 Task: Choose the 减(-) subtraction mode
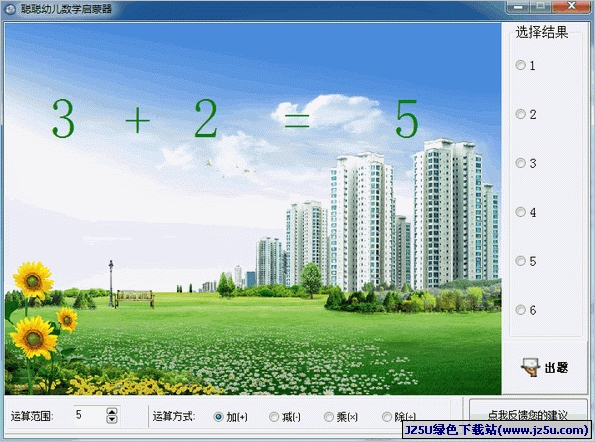[x=285, y=417]
